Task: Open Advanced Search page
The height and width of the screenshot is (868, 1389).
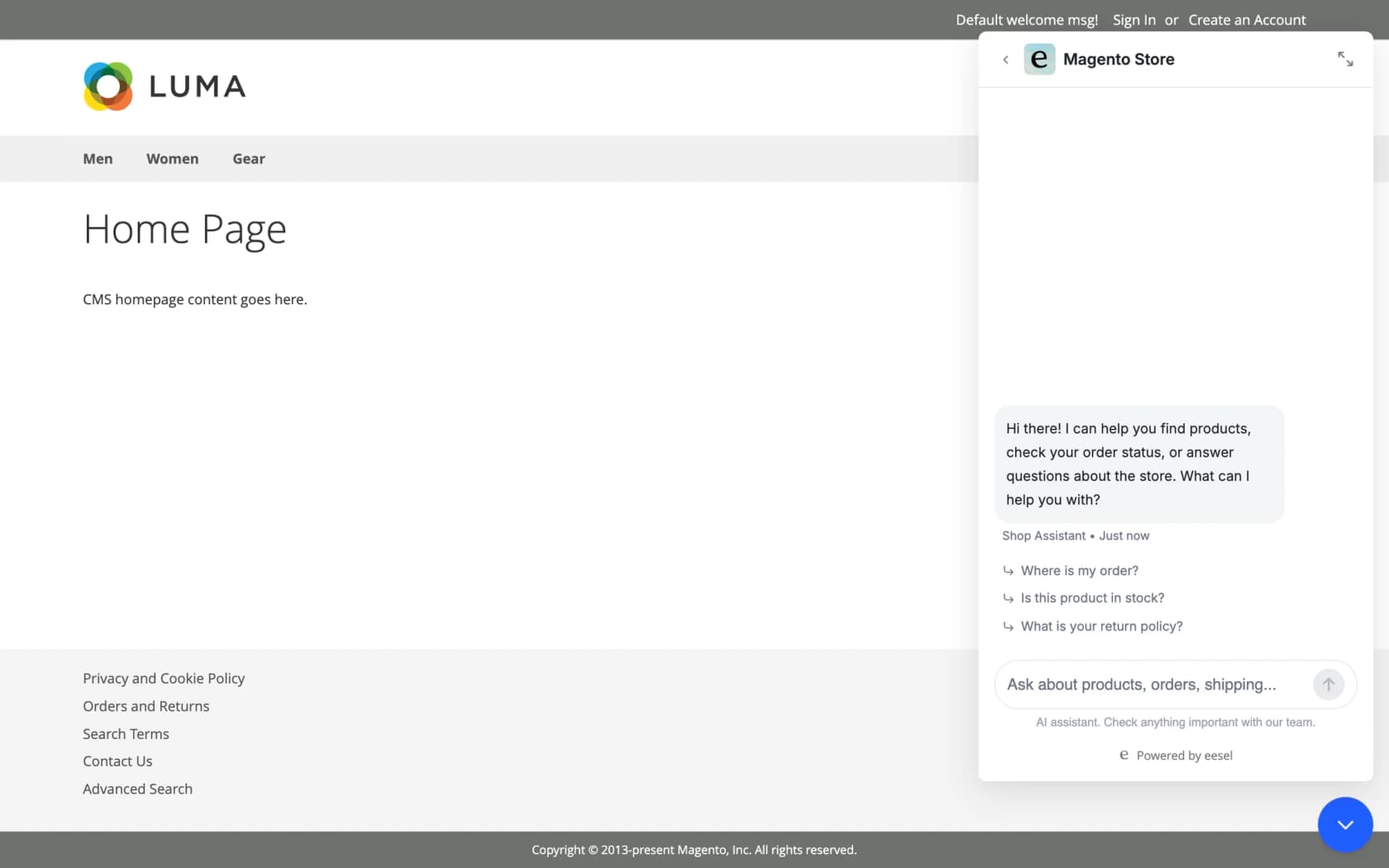Action: click(137, 789)
